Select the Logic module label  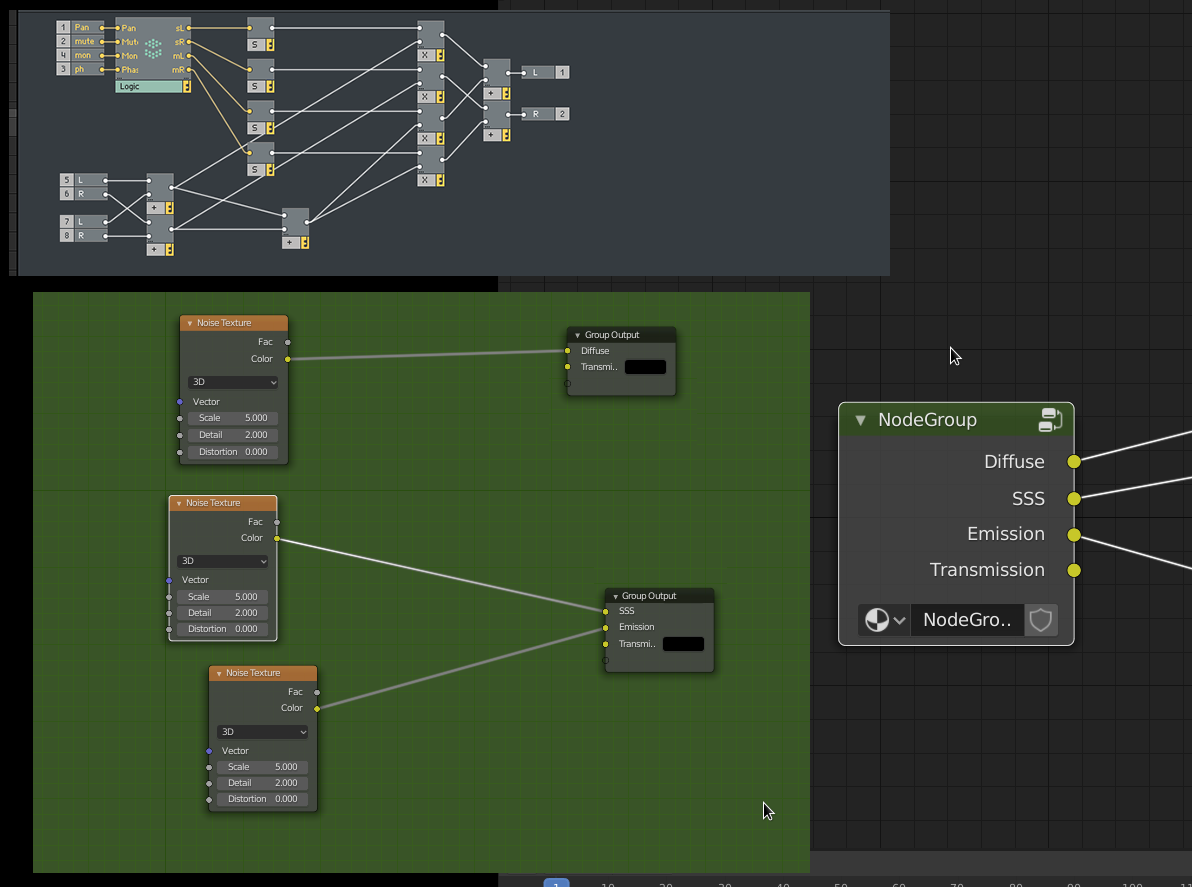tap(149, 87)
